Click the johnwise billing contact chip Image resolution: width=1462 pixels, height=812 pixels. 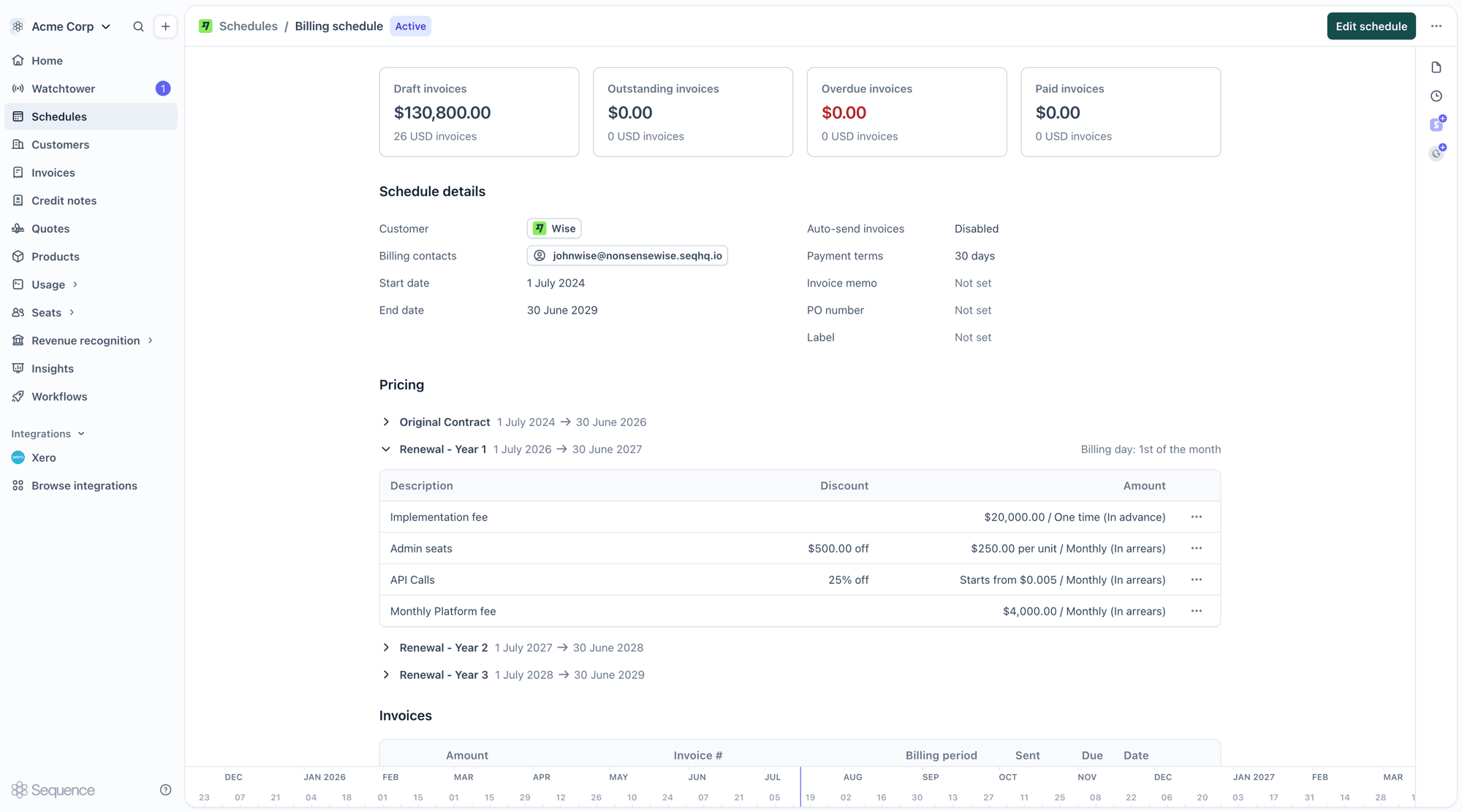coord(627,256)
